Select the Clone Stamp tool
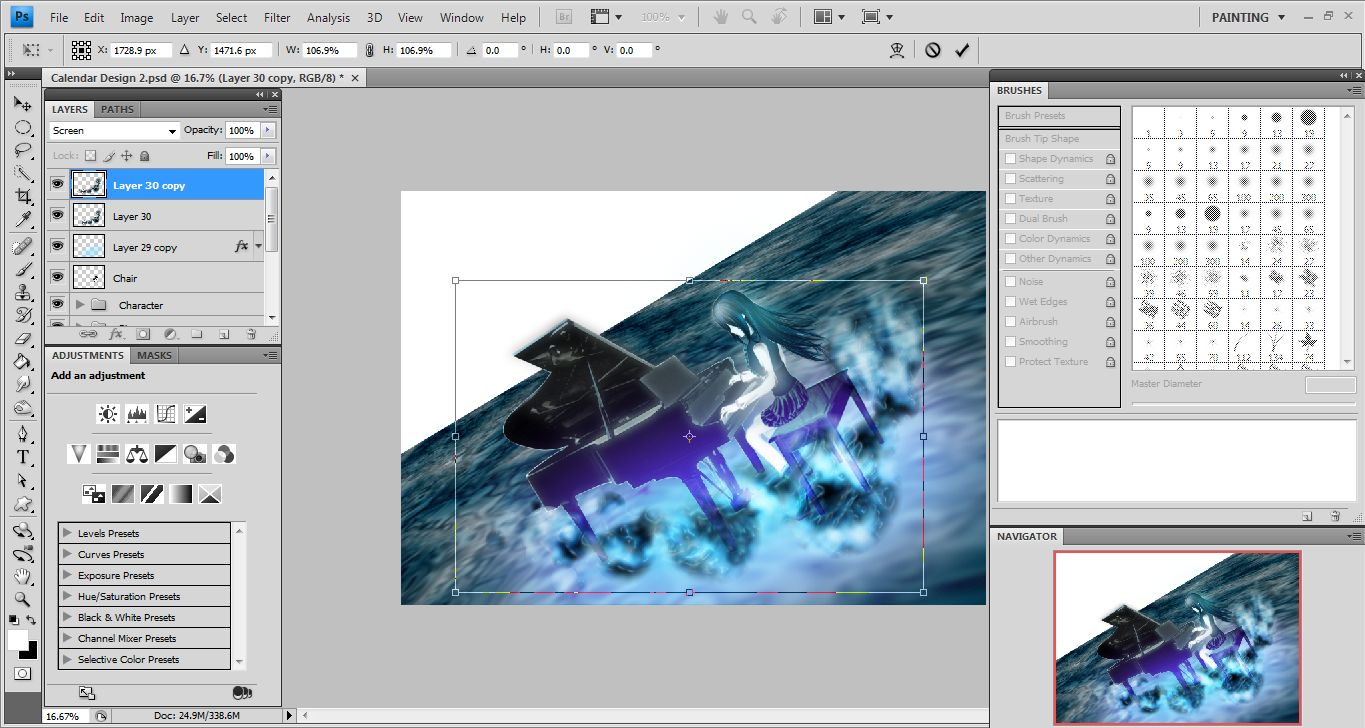 pyautogui.click(x=22, y=293)
